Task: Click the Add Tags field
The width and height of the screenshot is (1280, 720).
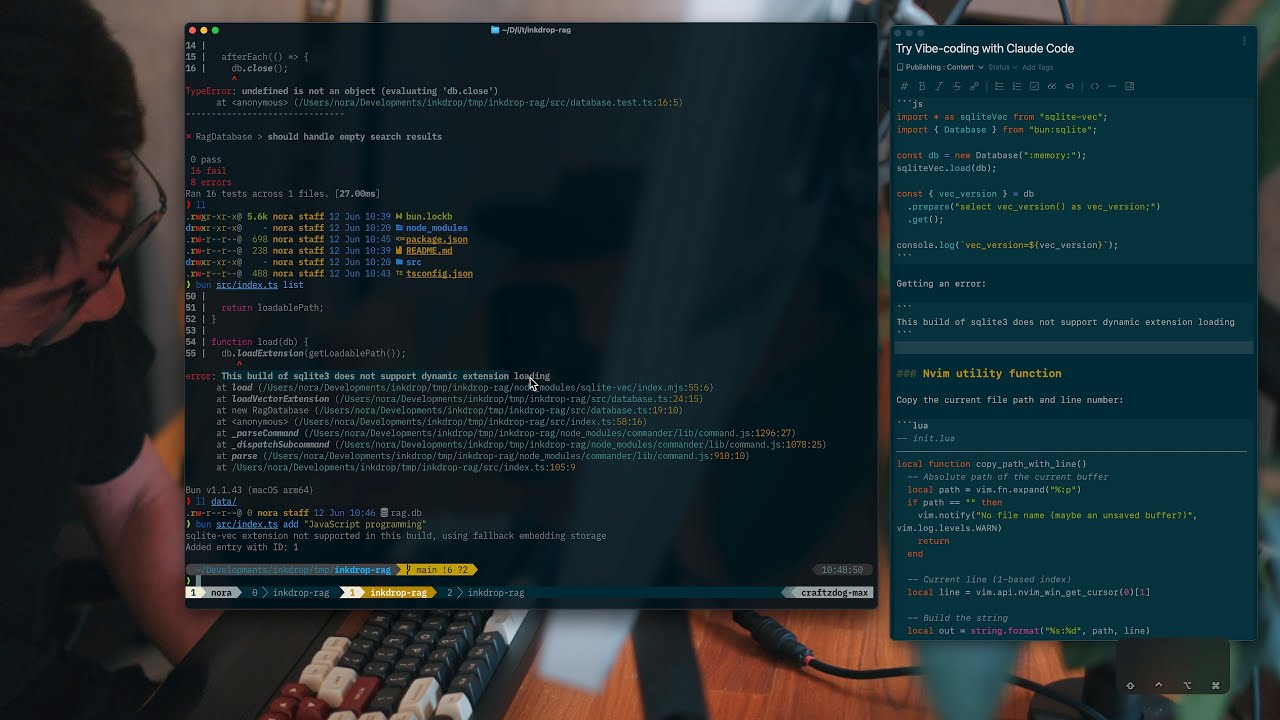Action: (1038, 67)
